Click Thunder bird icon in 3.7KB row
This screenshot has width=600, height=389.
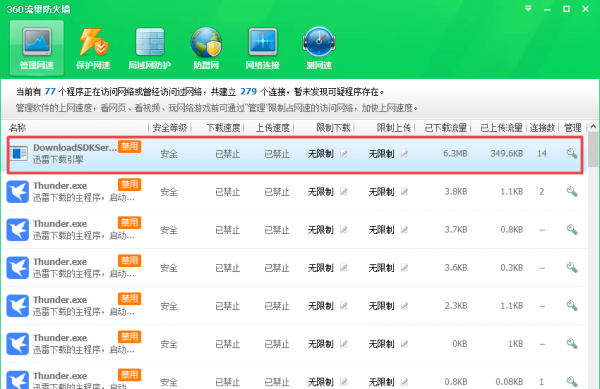18,229
